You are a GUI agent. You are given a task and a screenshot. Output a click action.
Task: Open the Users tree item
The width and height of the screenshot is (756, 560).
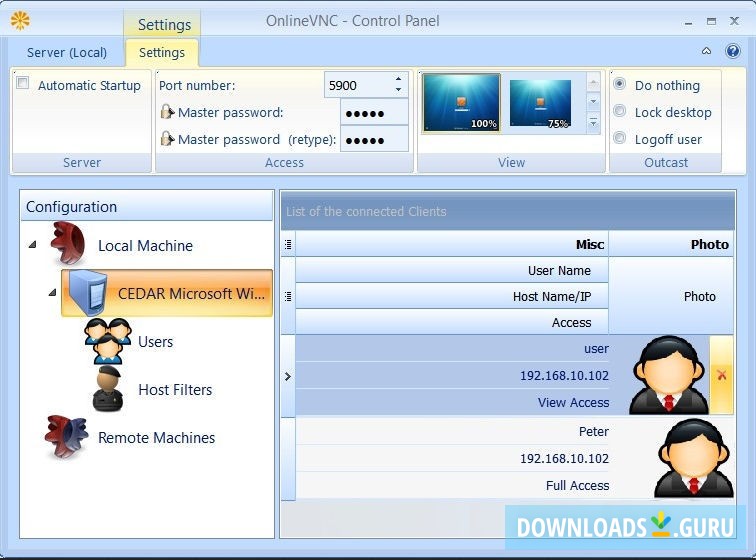(x=155, y=341)
